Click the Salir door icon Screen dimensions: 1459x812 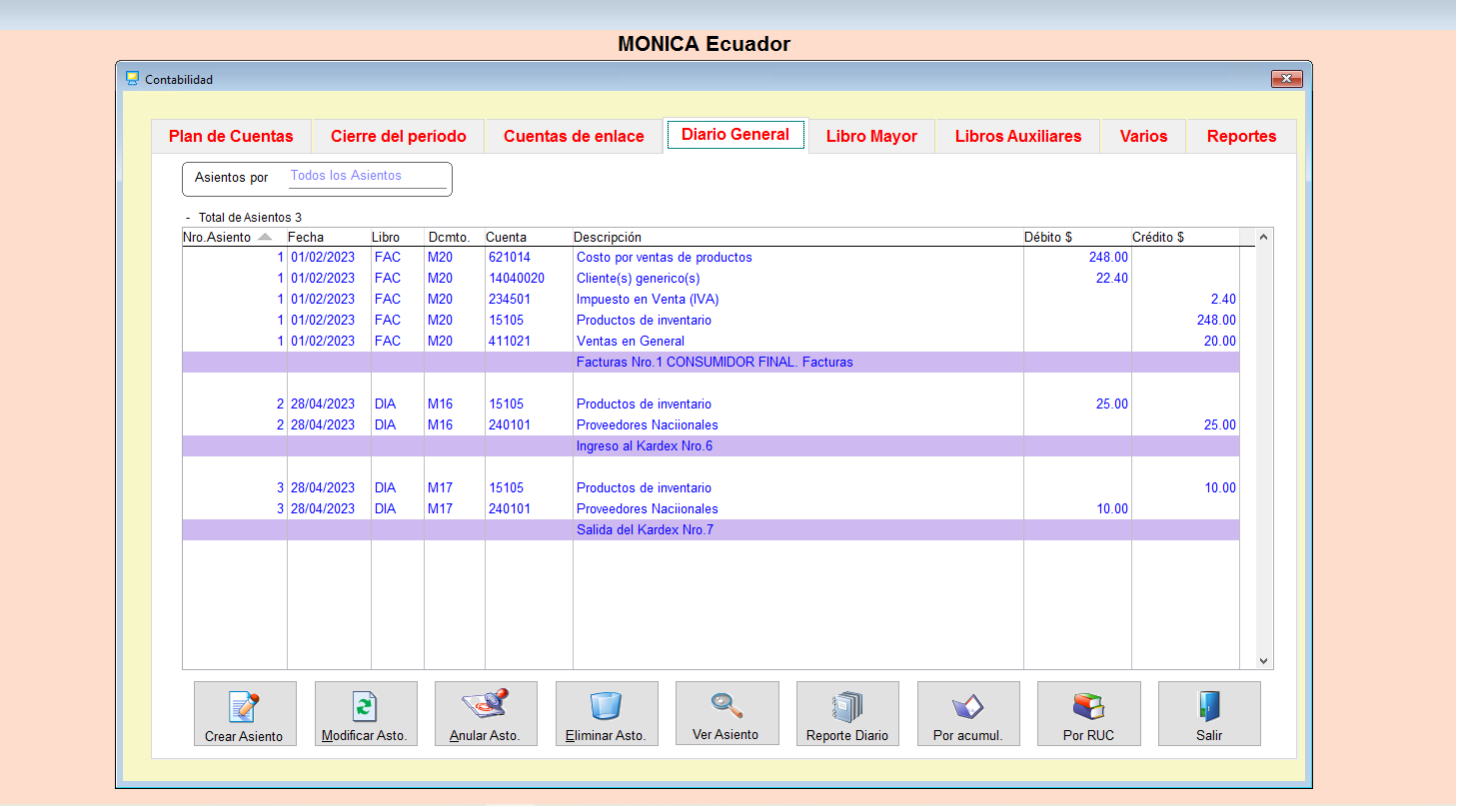tap(1209, 706)
